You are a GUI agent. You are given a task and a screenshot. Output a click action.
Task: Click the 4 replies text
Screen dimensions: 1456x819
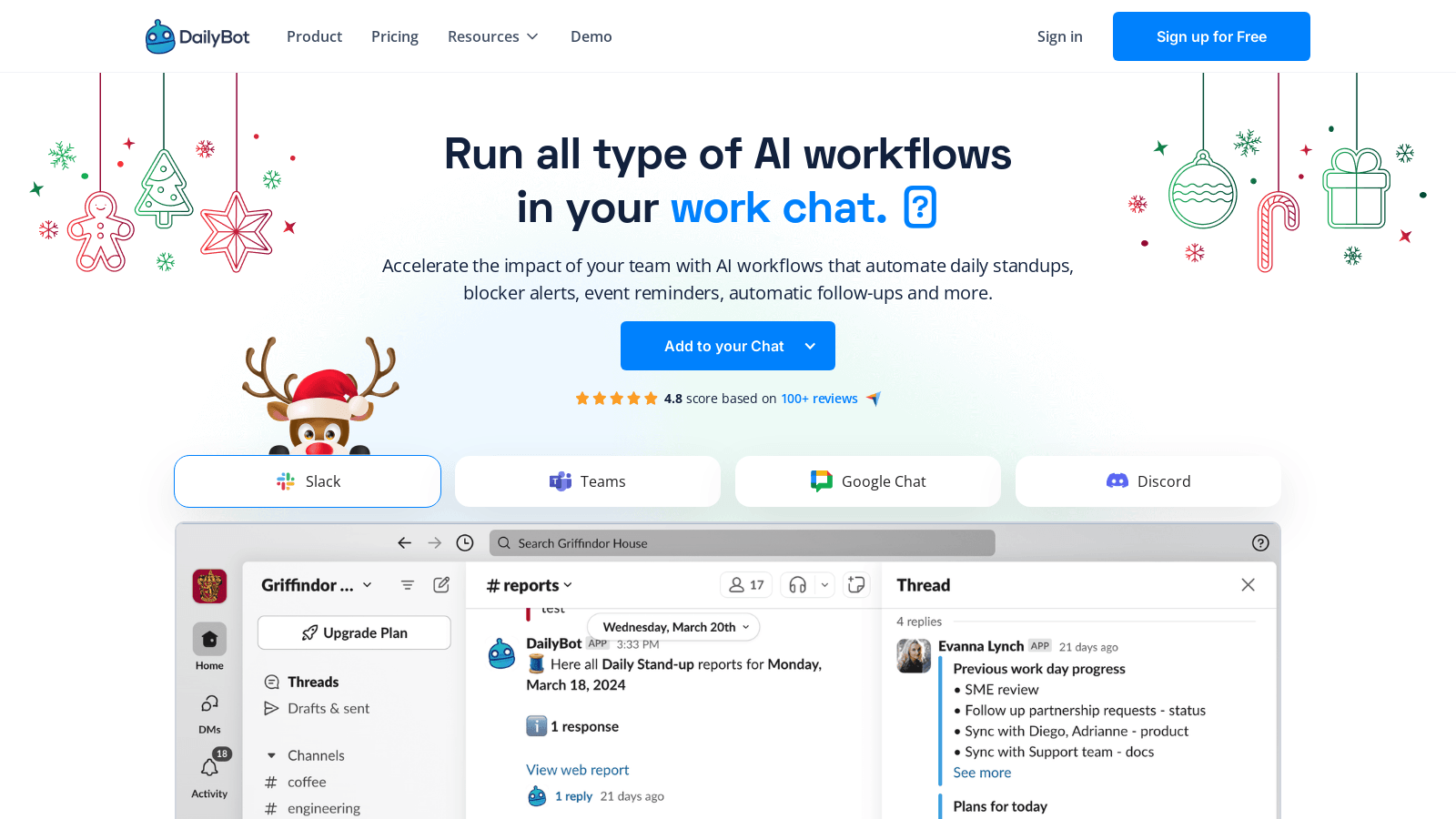coord(919,622)
